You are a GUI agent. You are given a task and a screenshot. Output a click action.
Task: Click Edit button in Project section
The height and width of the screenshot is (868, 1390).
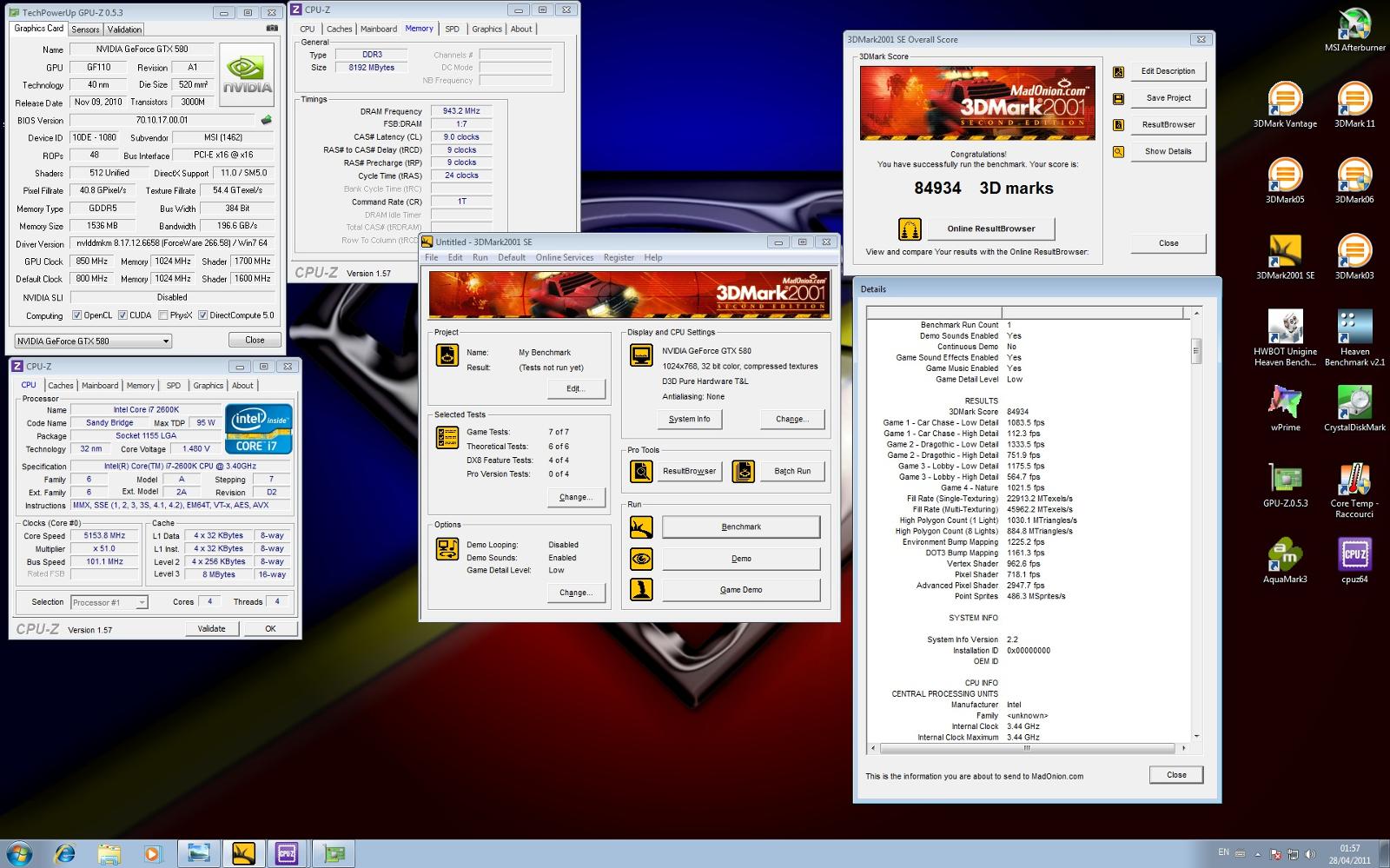pyautogui.click(x=576, y=388)
